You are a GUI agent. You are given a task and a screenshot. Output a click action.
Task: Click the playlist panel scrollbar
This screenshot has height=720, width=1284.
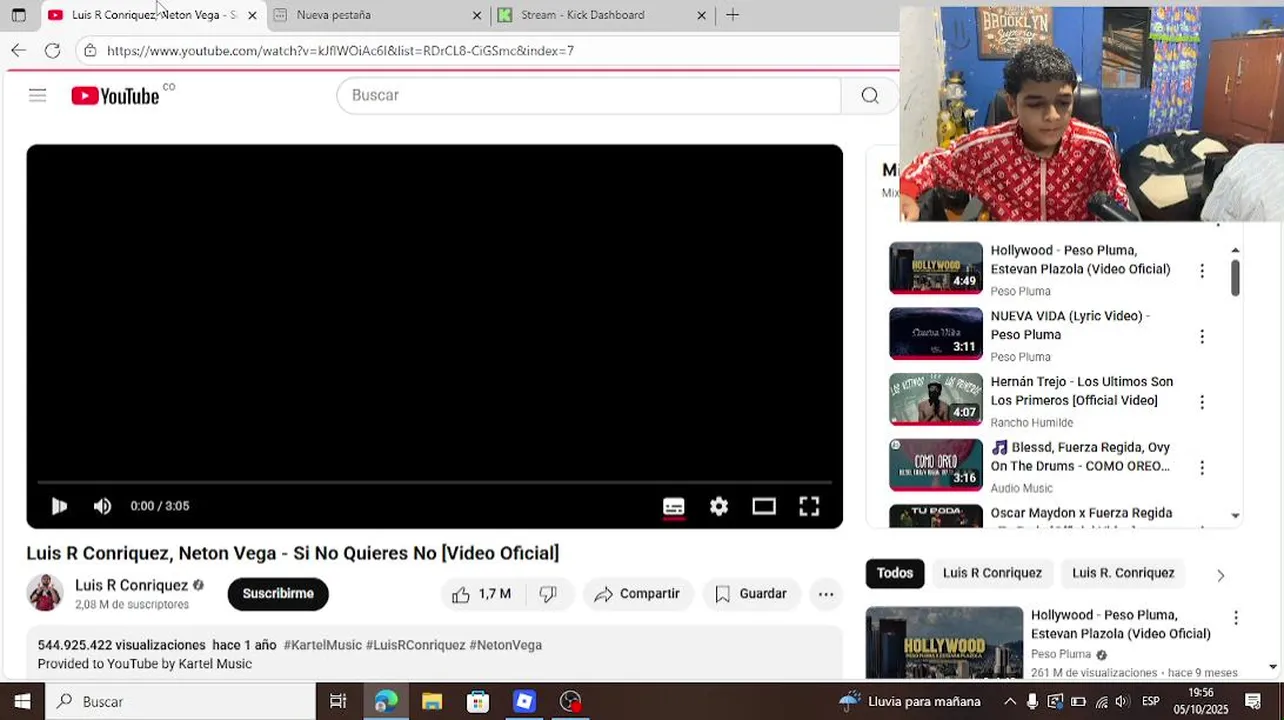coord(1235,277)
